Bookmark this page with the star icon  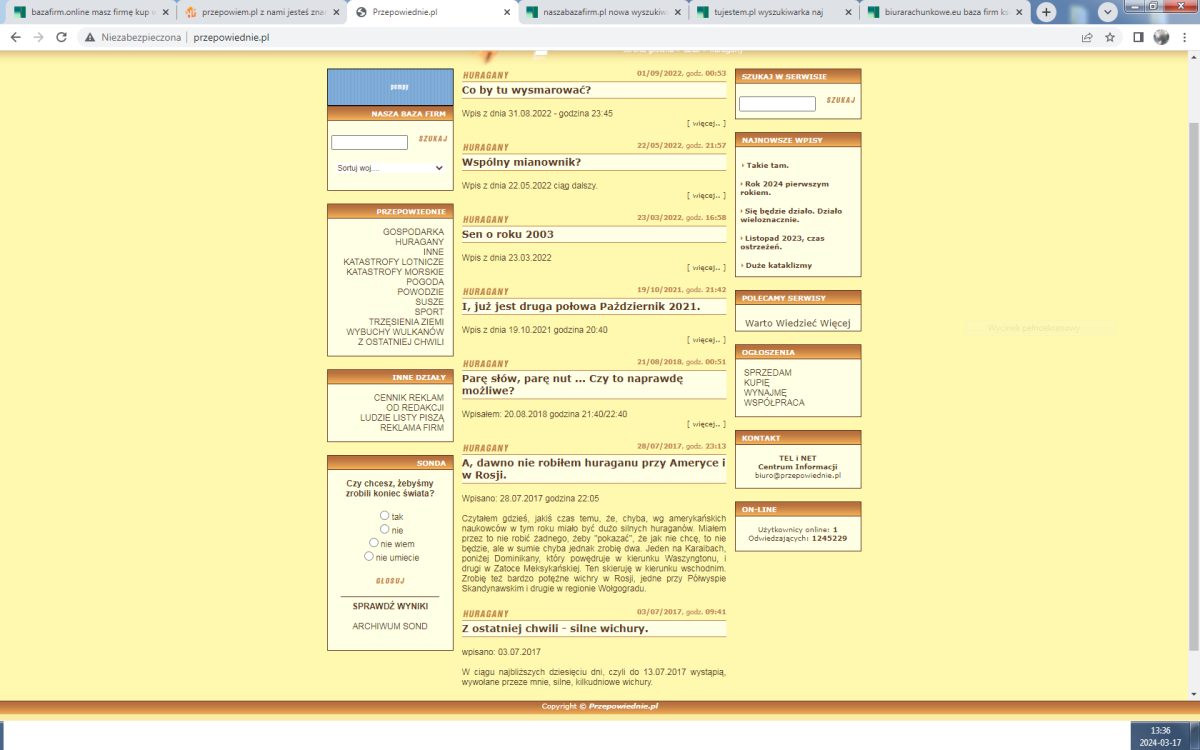pos(1110,37)
